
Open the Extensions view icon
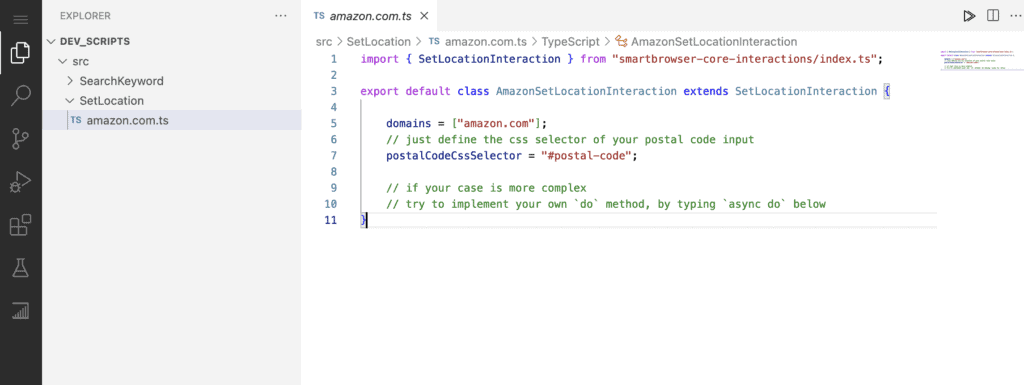pos(21,225)
